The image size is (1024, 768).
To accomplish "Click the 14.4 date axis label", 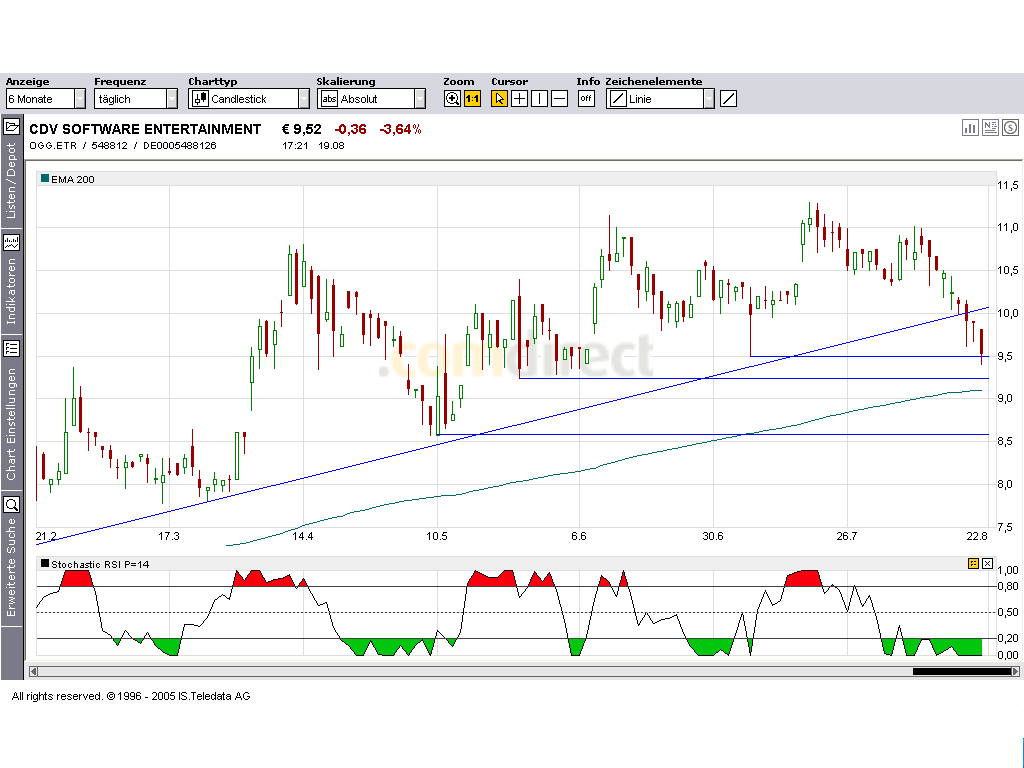I will click(302, 536).
